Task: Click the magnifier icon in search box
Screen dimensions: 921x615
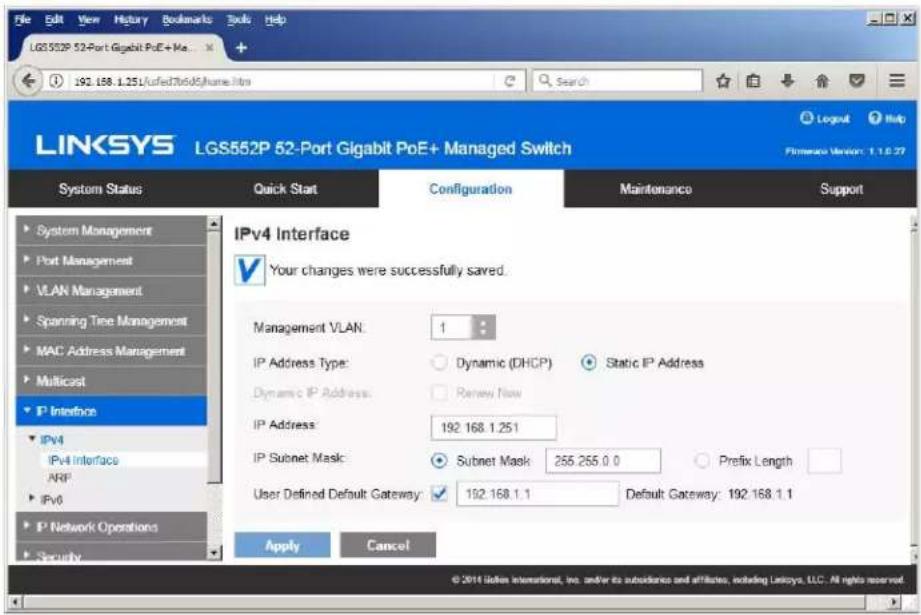Action: (544, 80)
